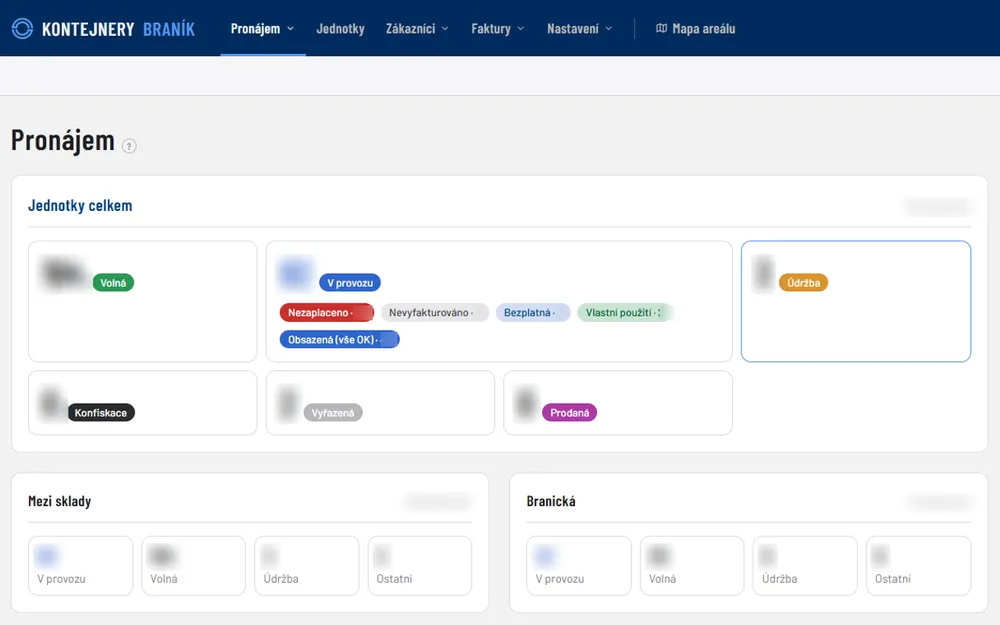The width and height of the screenshot is (1000, 625).
Task: Click the map icon for Mapa areálu
Action: click(661, 28)
